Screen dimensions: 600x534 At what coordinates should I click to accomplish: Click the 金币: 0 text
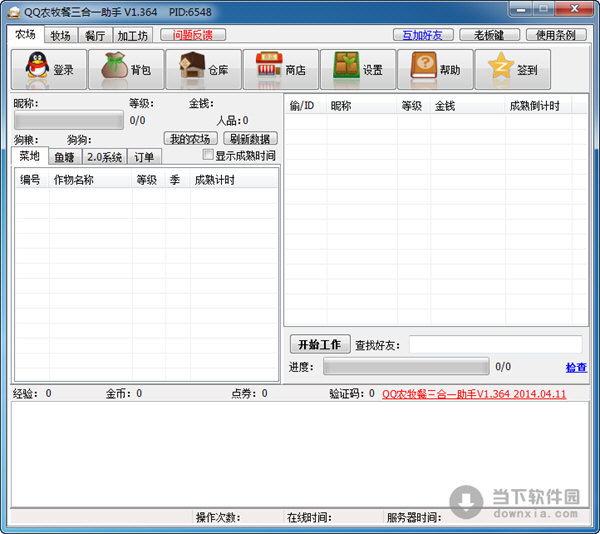click(124, 393)
